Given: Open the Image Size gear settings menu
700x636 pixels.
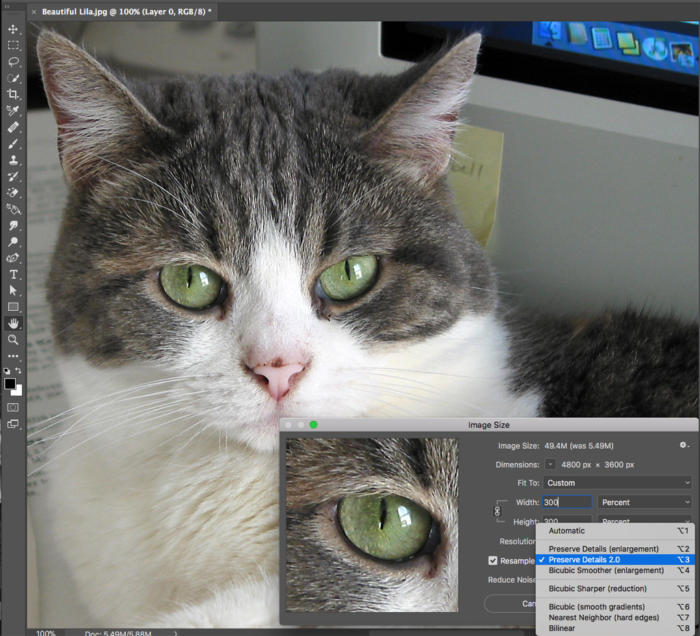Looking at the screenshot, I should (x=684, y=445).
